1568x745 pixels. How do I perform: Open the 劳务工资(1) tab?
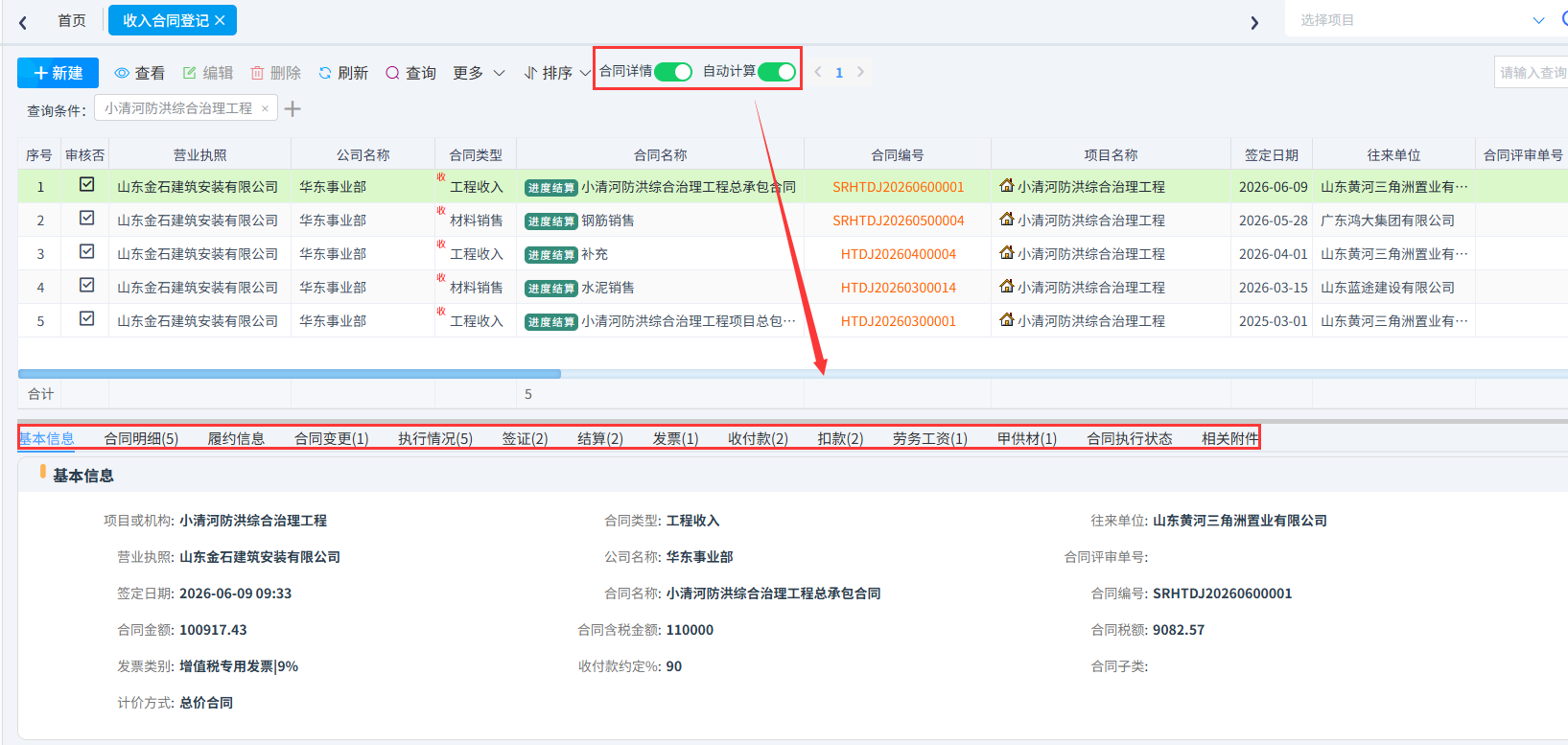[x=930, y=438]
